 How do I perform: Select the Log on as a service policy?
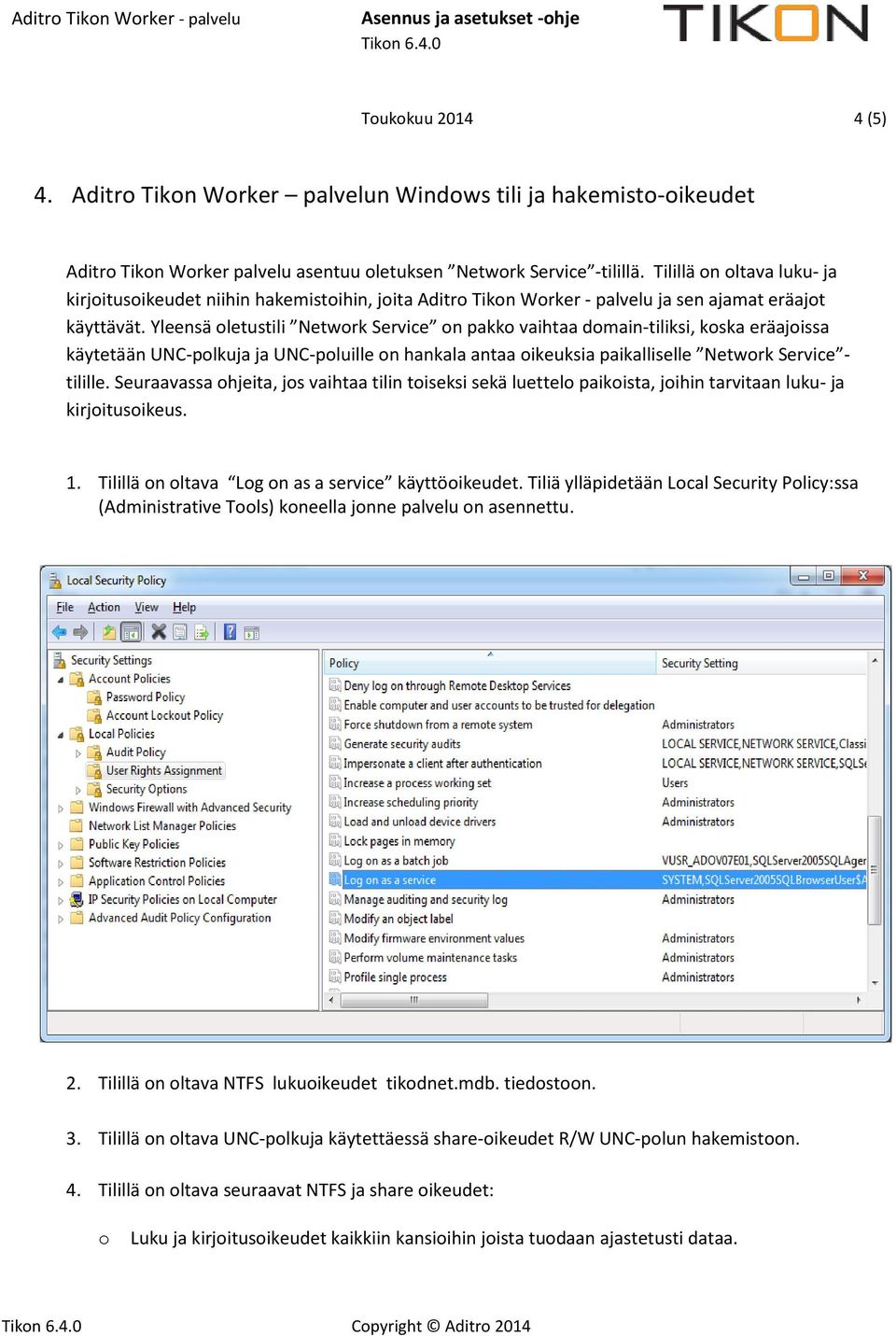389,880
